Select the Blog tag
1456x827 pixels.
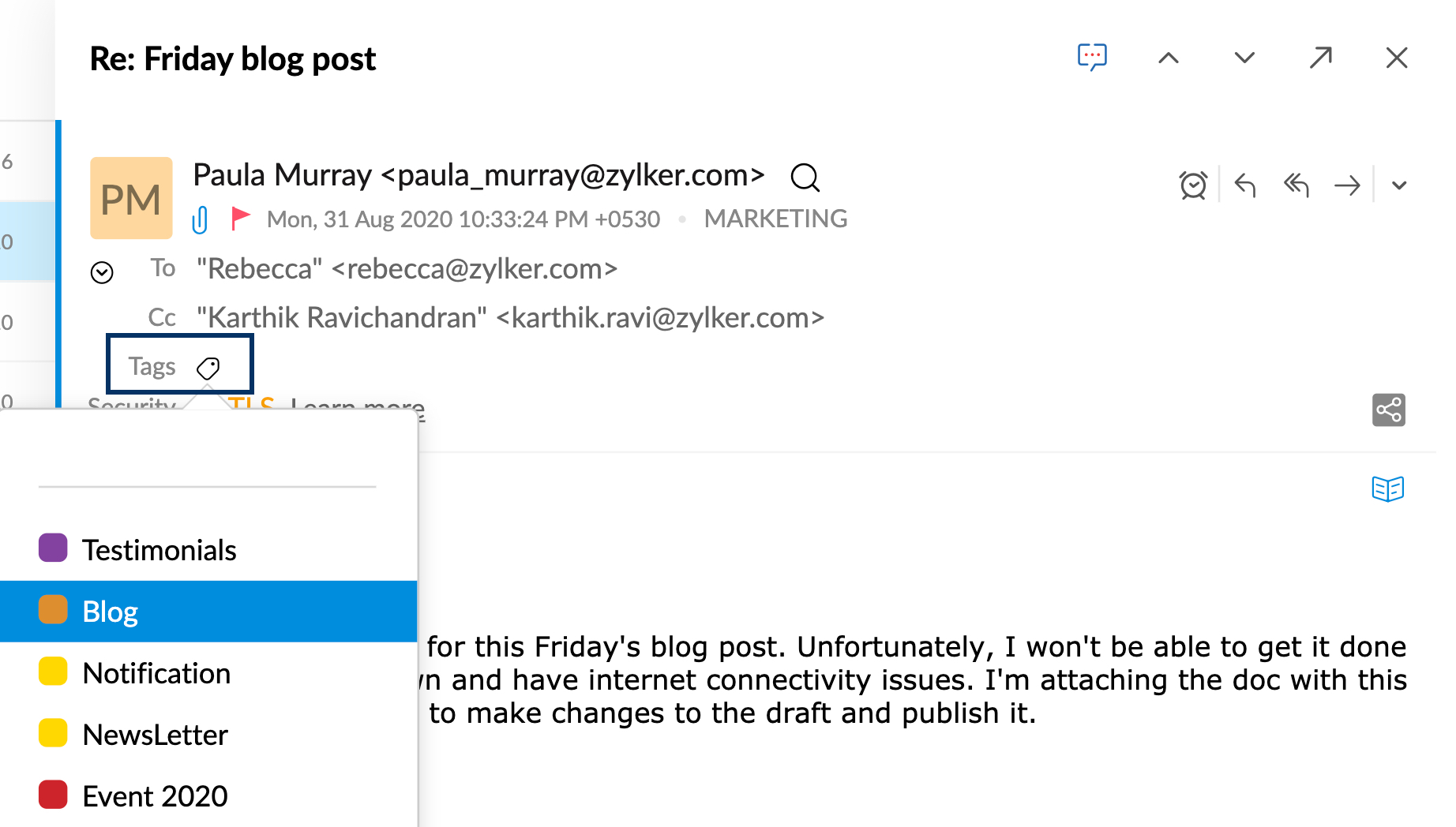111,612
